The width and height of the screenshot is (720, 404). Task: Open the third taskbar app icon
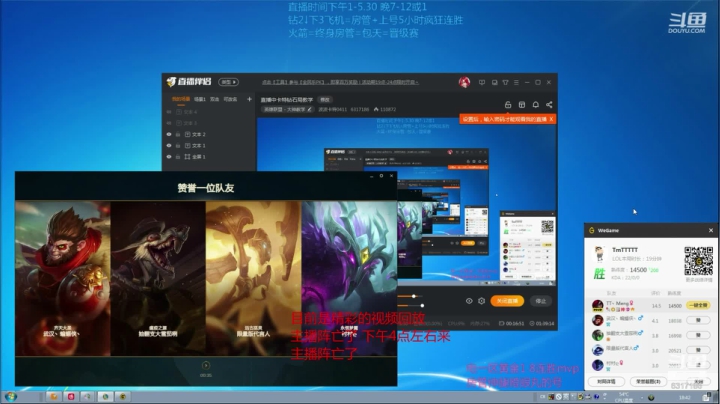tap(87, 397)
